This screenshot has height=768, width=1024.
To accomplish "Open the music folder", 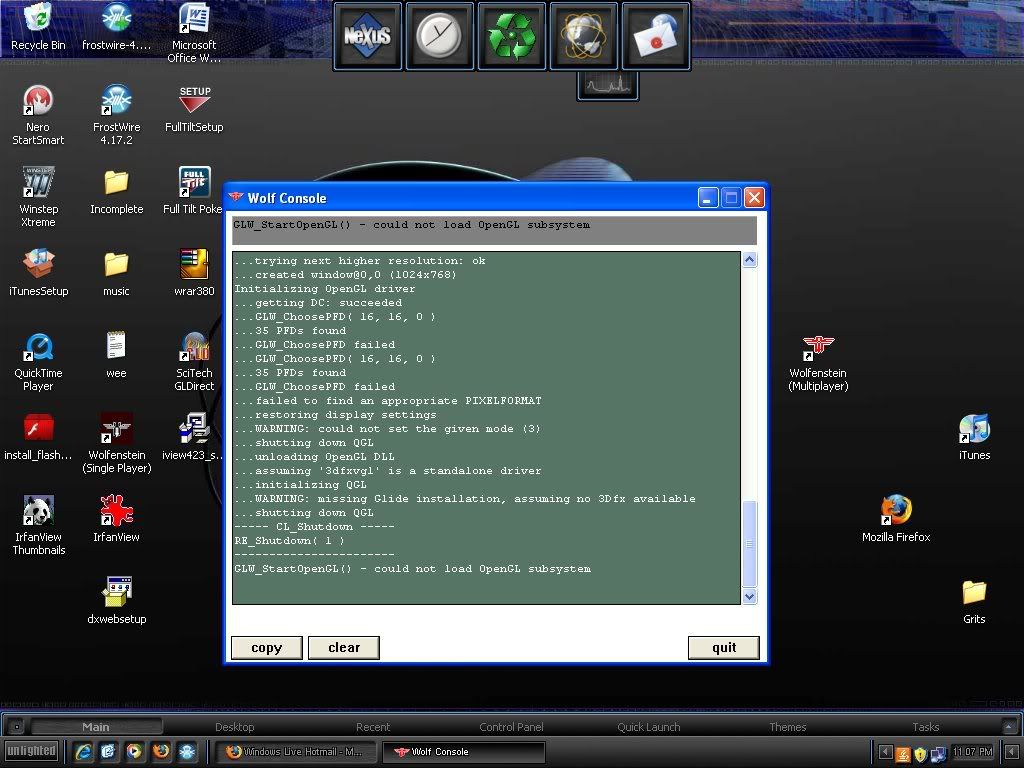I will point(116,273).
